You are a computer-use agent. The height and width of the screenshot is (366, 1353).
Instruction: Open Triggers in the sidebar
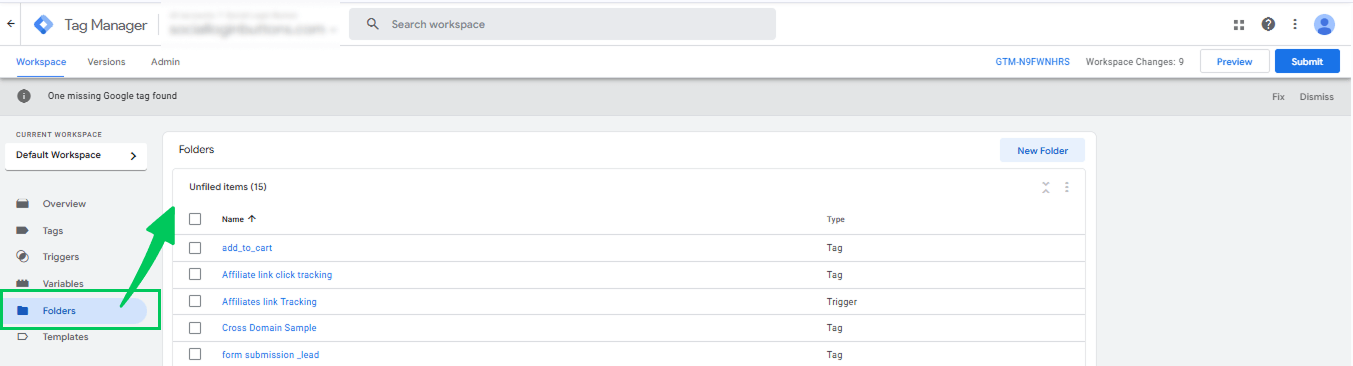click(x=61, y=257)
